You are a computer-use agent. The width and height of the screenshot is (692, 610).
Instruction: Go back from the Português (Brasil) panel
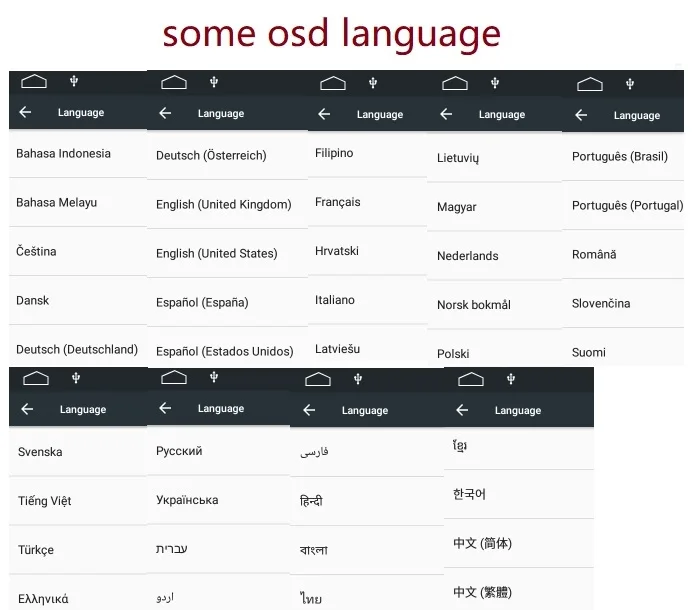[x=581, y=115]
